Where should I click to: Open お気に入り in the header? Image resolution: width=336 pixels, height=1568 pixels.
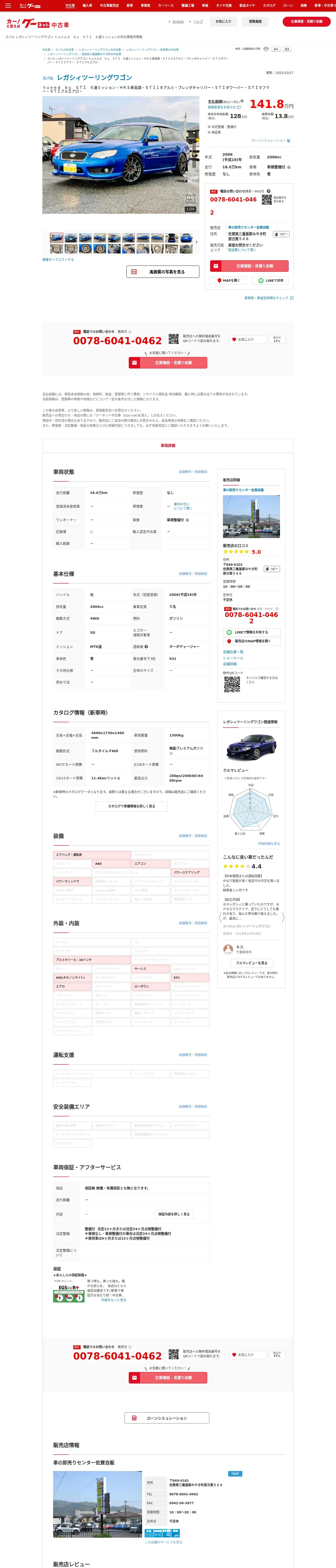(223, 21)
